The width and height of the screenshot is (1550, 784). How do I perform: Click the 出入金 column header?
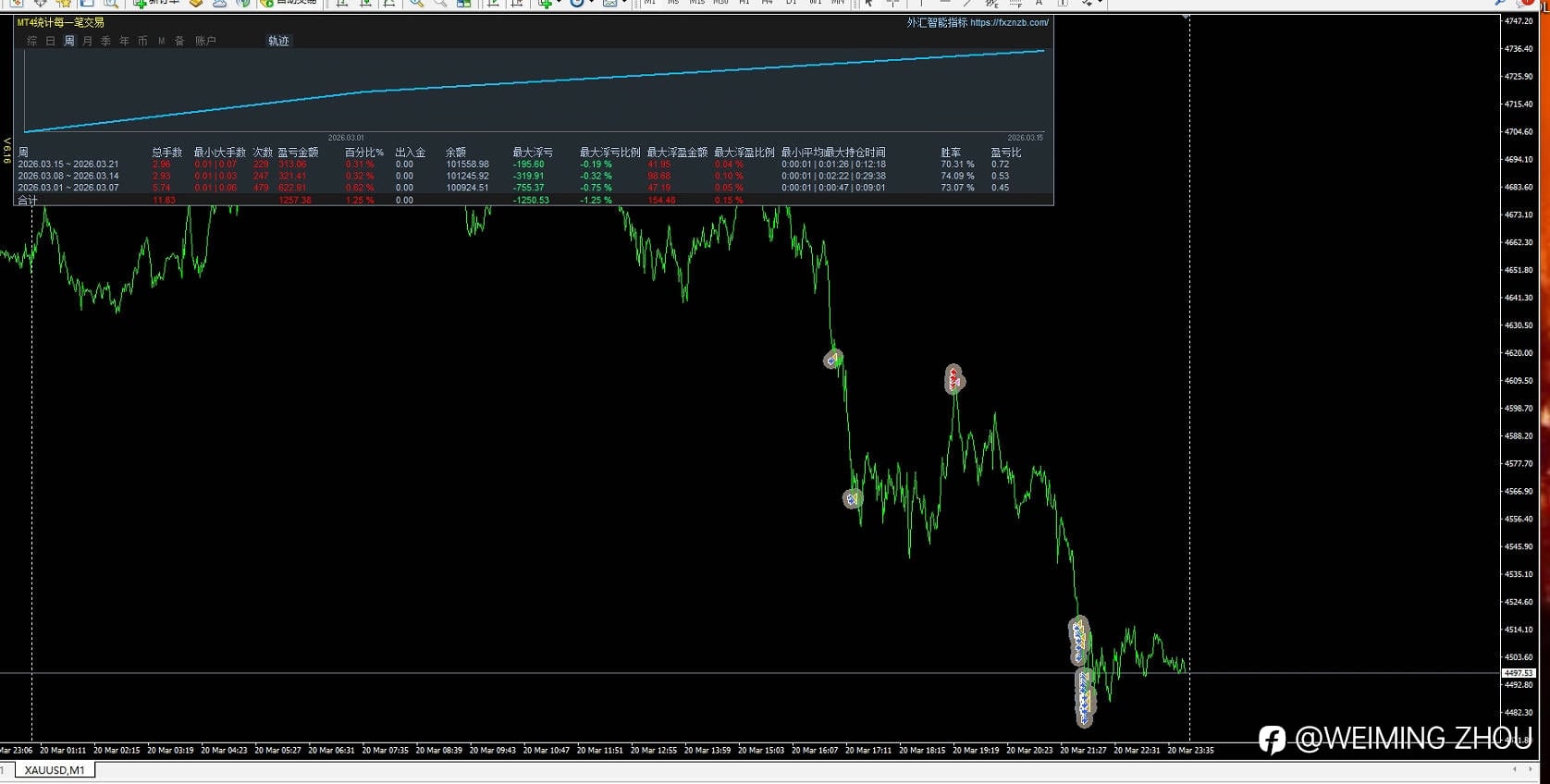click(411, 153)
